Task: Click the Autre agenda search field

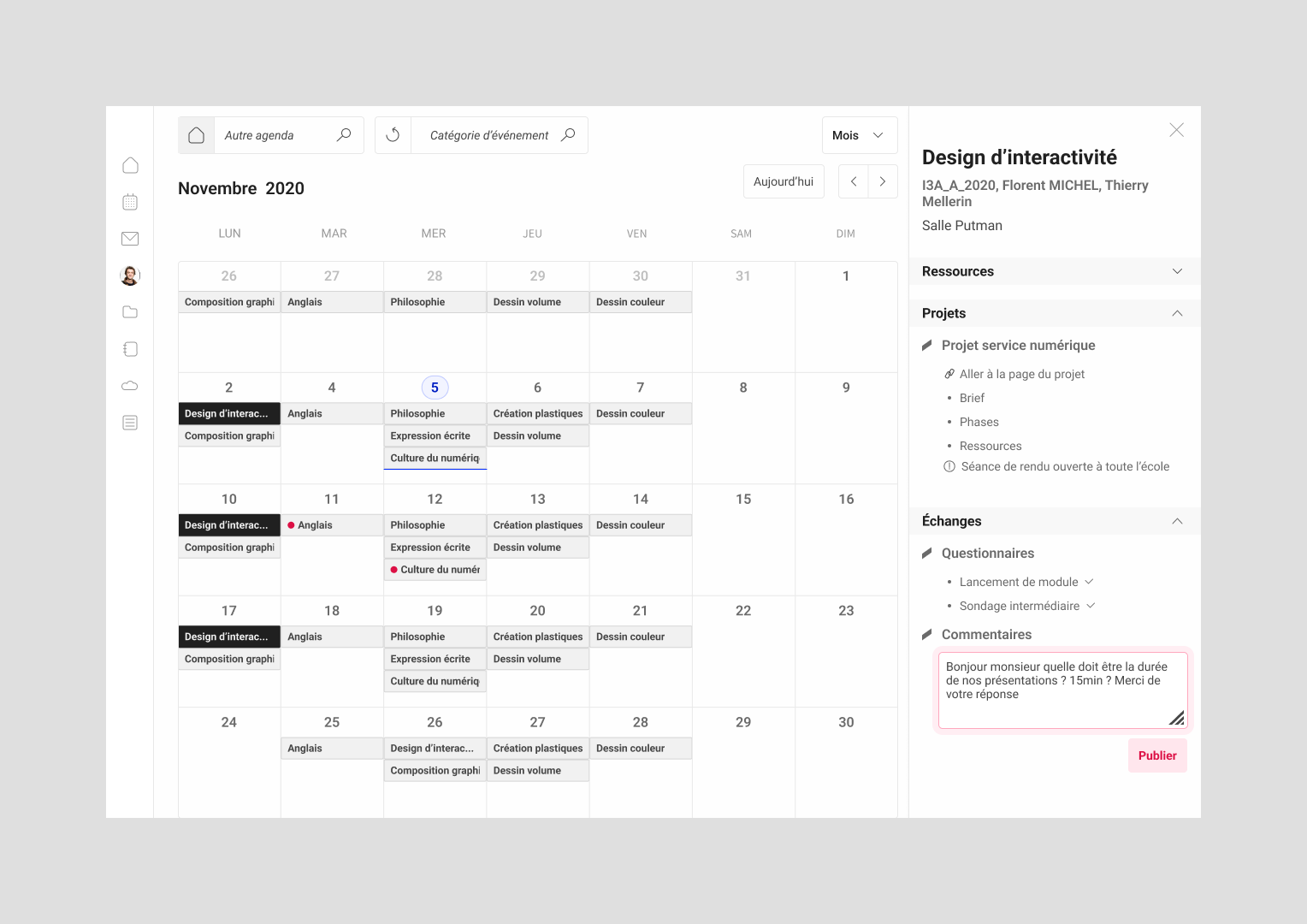Action: coord(289,135)
